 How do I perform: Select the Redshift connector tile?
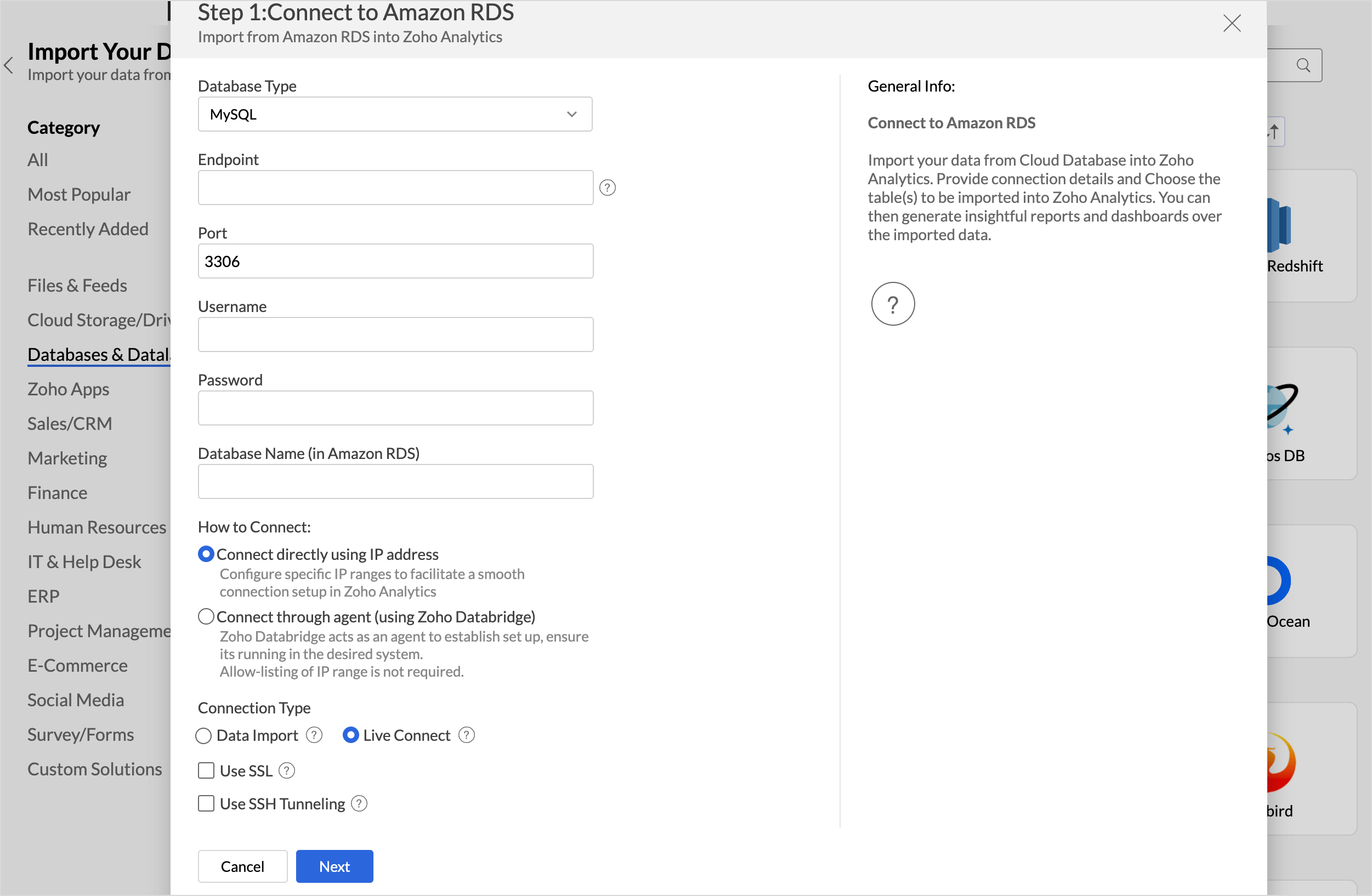pos(1311,236)
